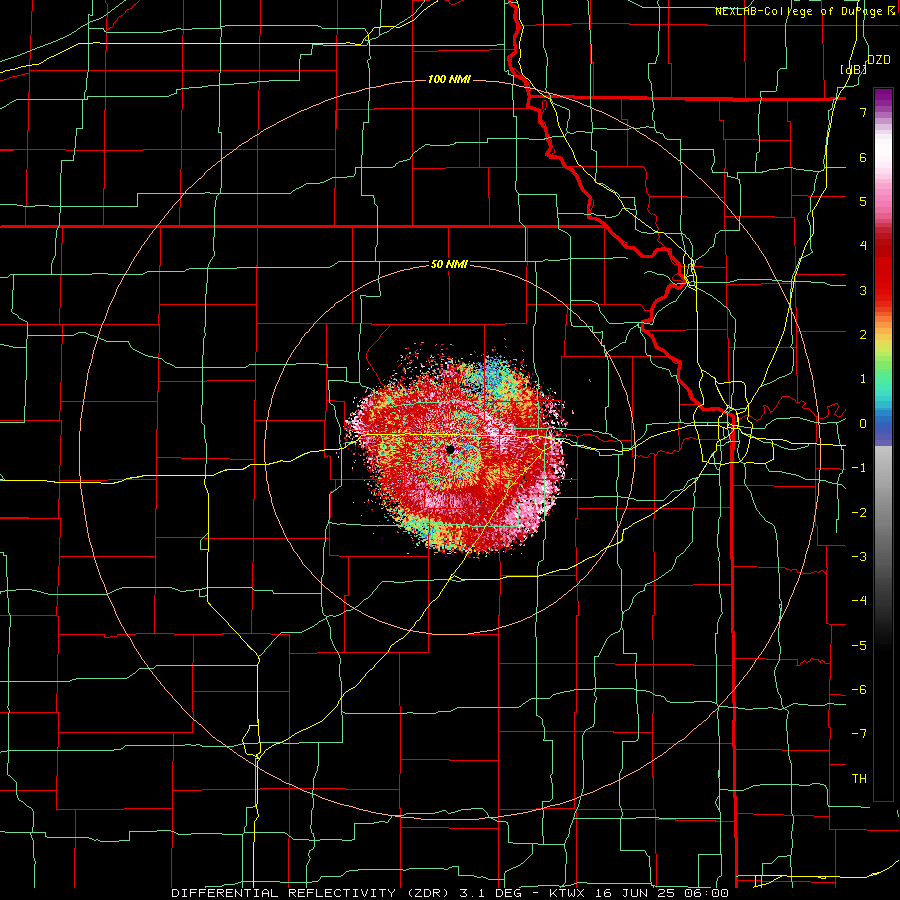Click the "2" value on the color scale
Screen dimensions: 900x900
pos(863,335)
